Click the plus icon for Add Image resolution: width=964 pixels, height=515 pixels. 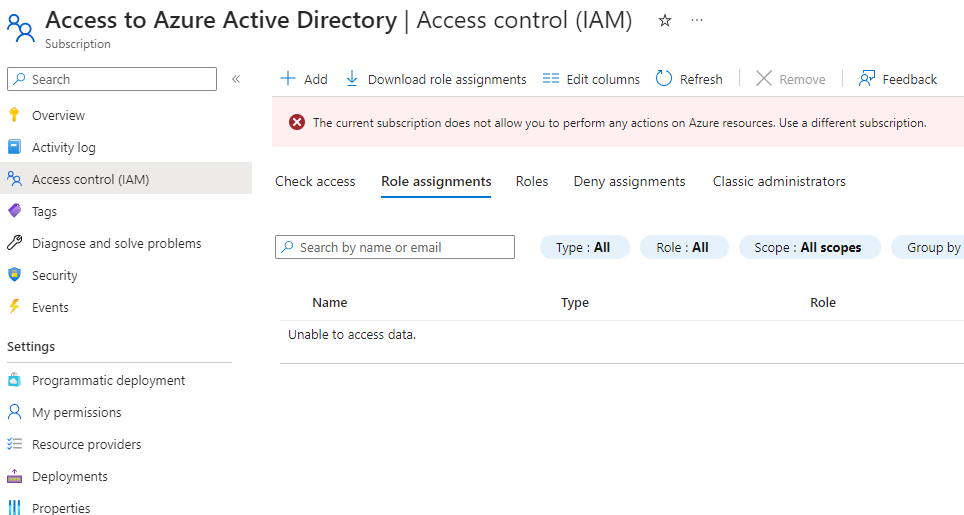288,79
